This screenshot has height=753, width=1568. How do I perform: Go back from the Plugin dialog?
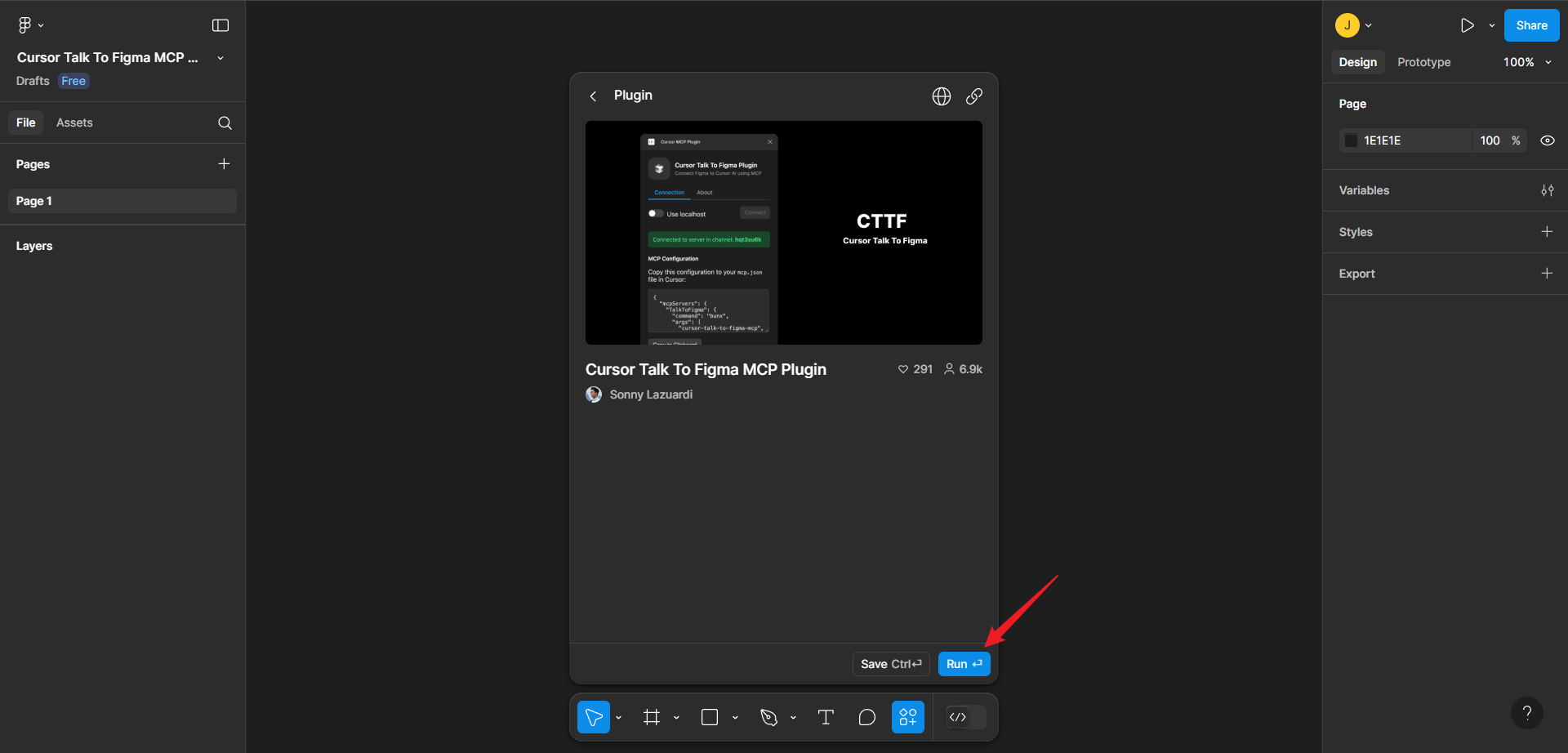[x=594, y=96]
